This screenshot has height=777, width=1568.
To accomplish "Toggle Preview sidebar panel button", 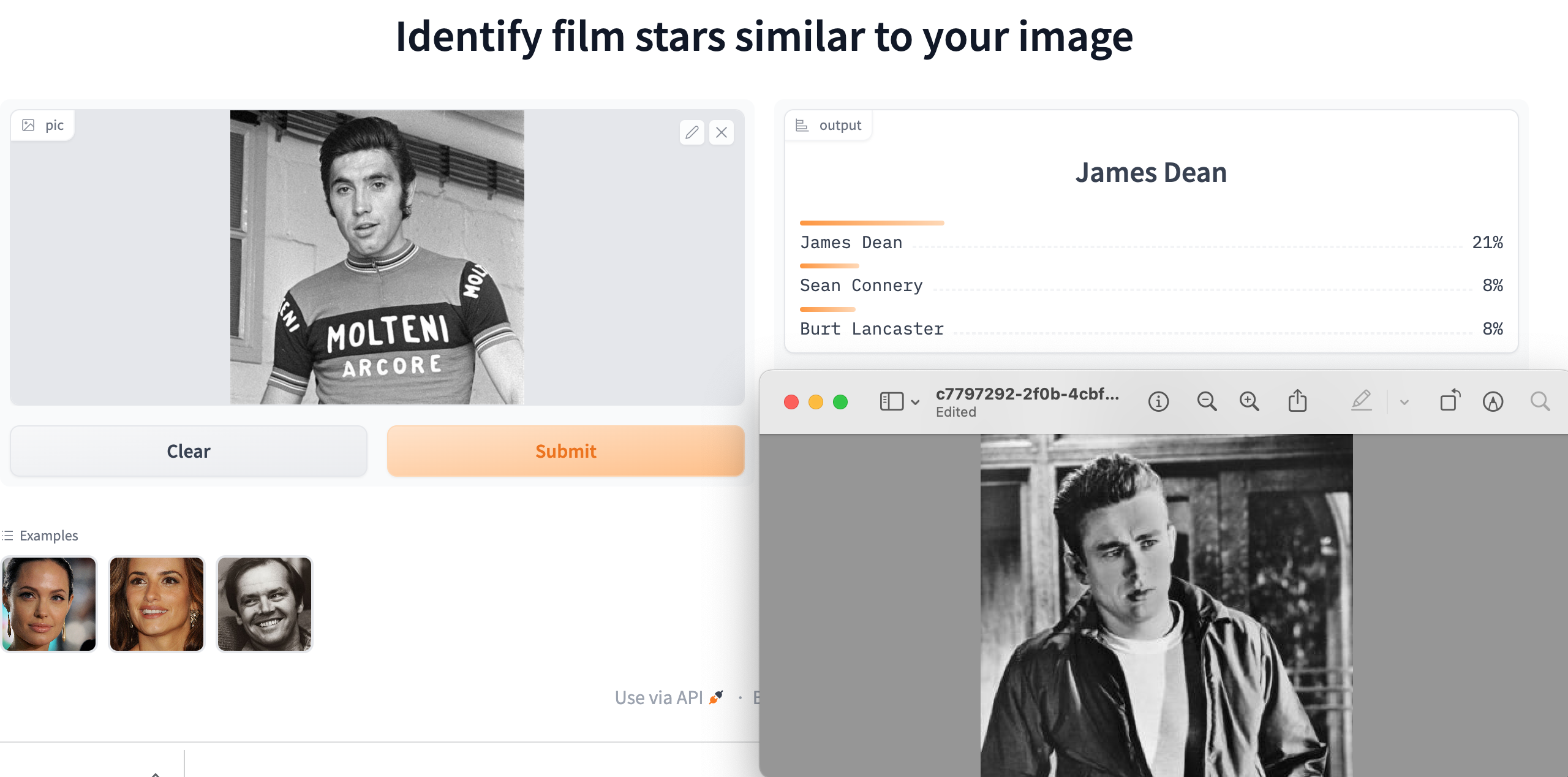I will [x=892, y=402].
